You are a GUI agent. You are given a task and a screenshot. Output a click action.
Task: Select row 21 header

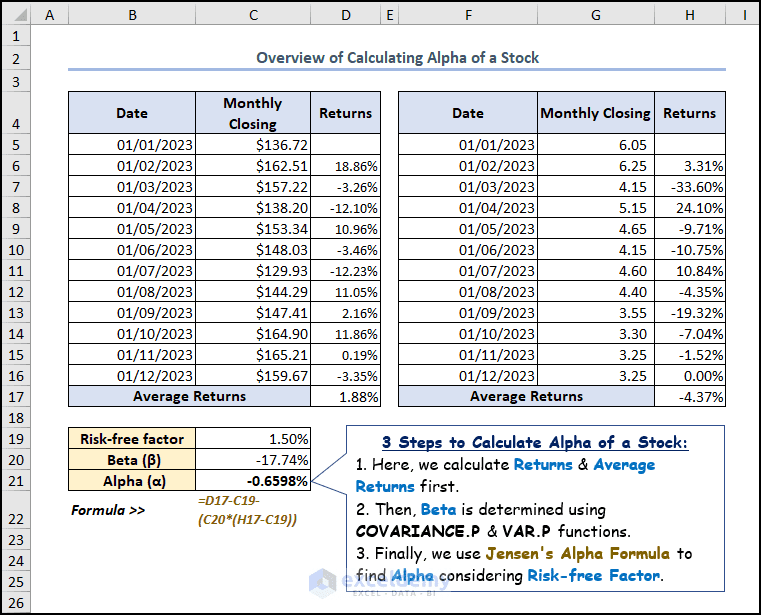click(16, 481)
